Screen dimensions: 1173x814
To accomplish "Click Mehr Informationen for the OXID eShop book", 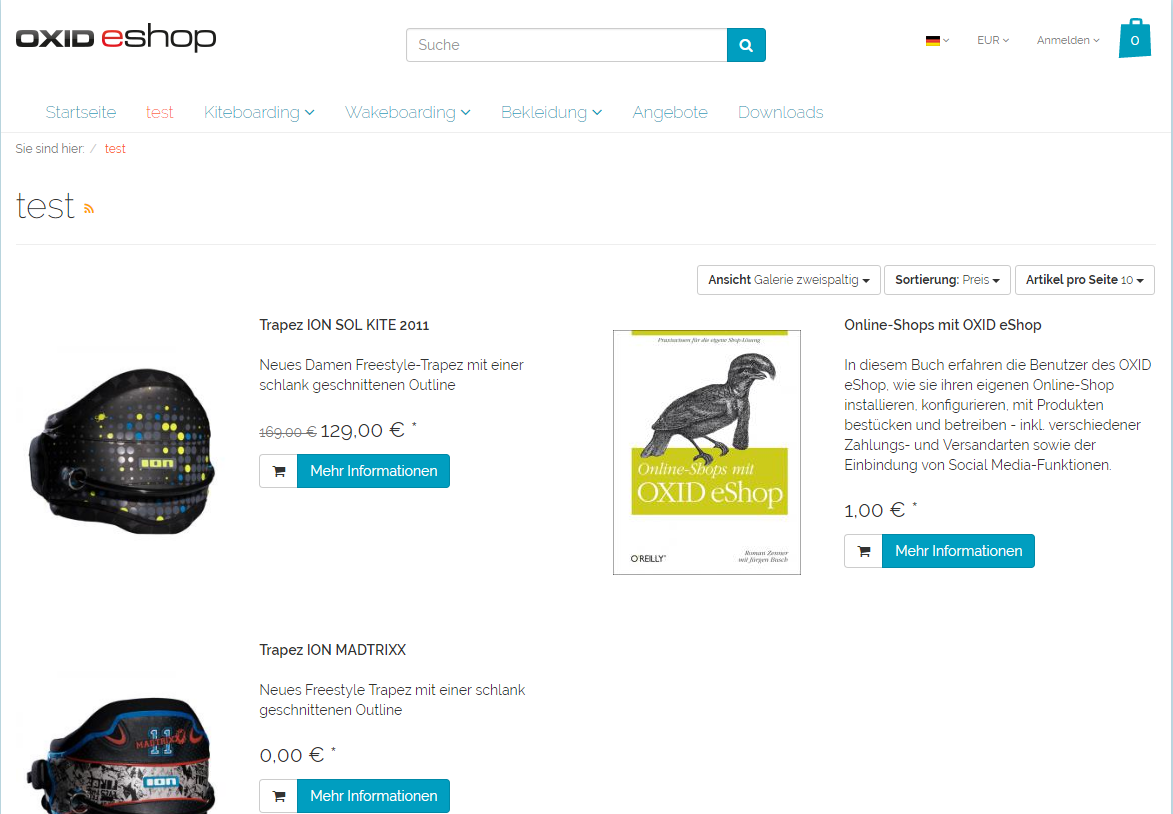I will (x=958, y=551).
